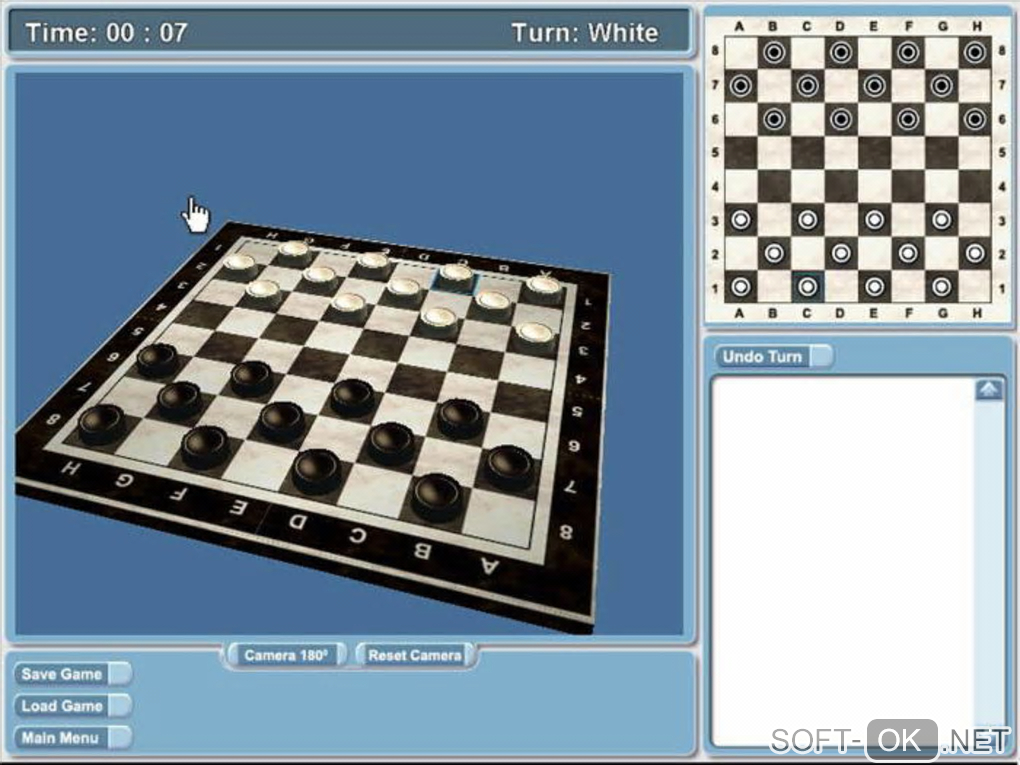Click black piece on B6 in mini-map

(x=774, y=118)
